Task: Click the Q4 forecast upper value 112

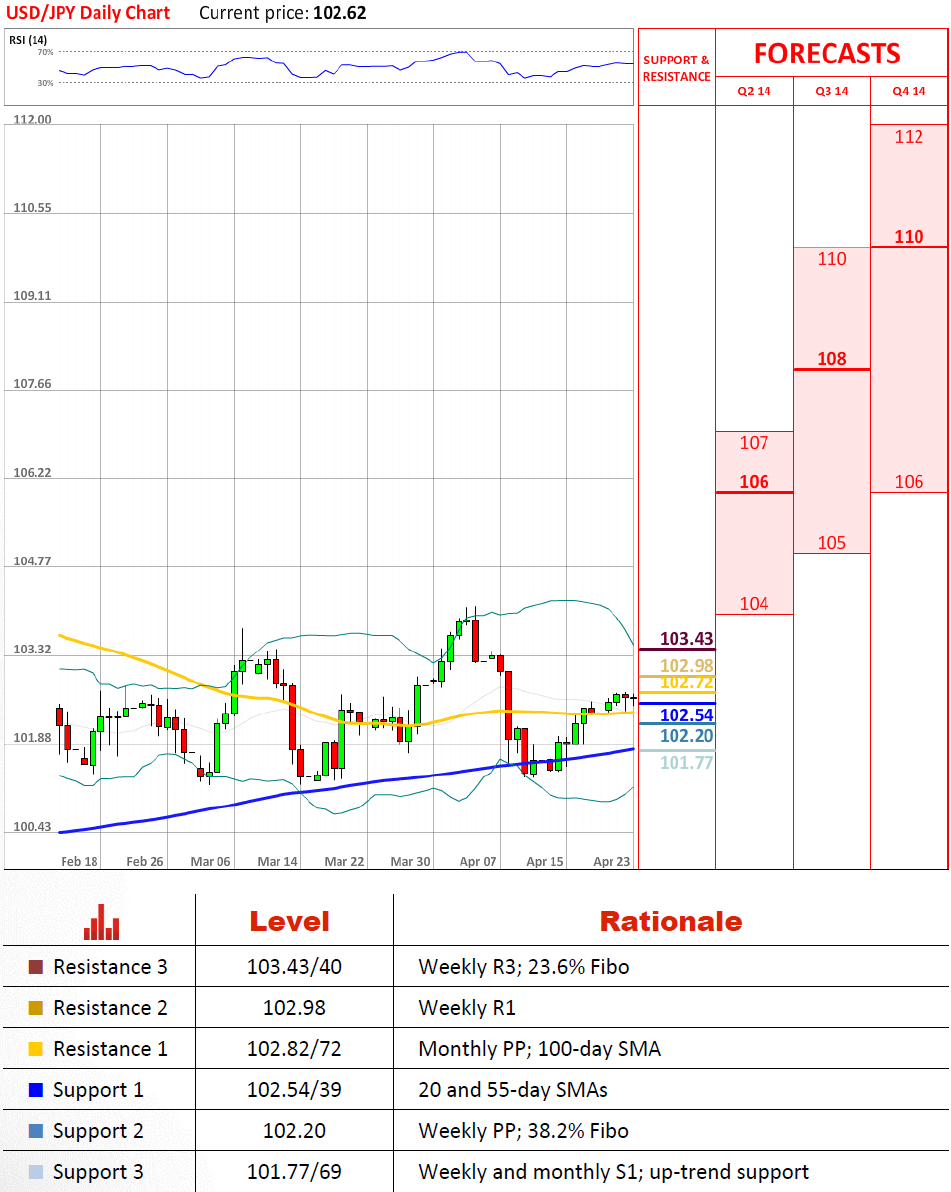Action: click(909, 137)
